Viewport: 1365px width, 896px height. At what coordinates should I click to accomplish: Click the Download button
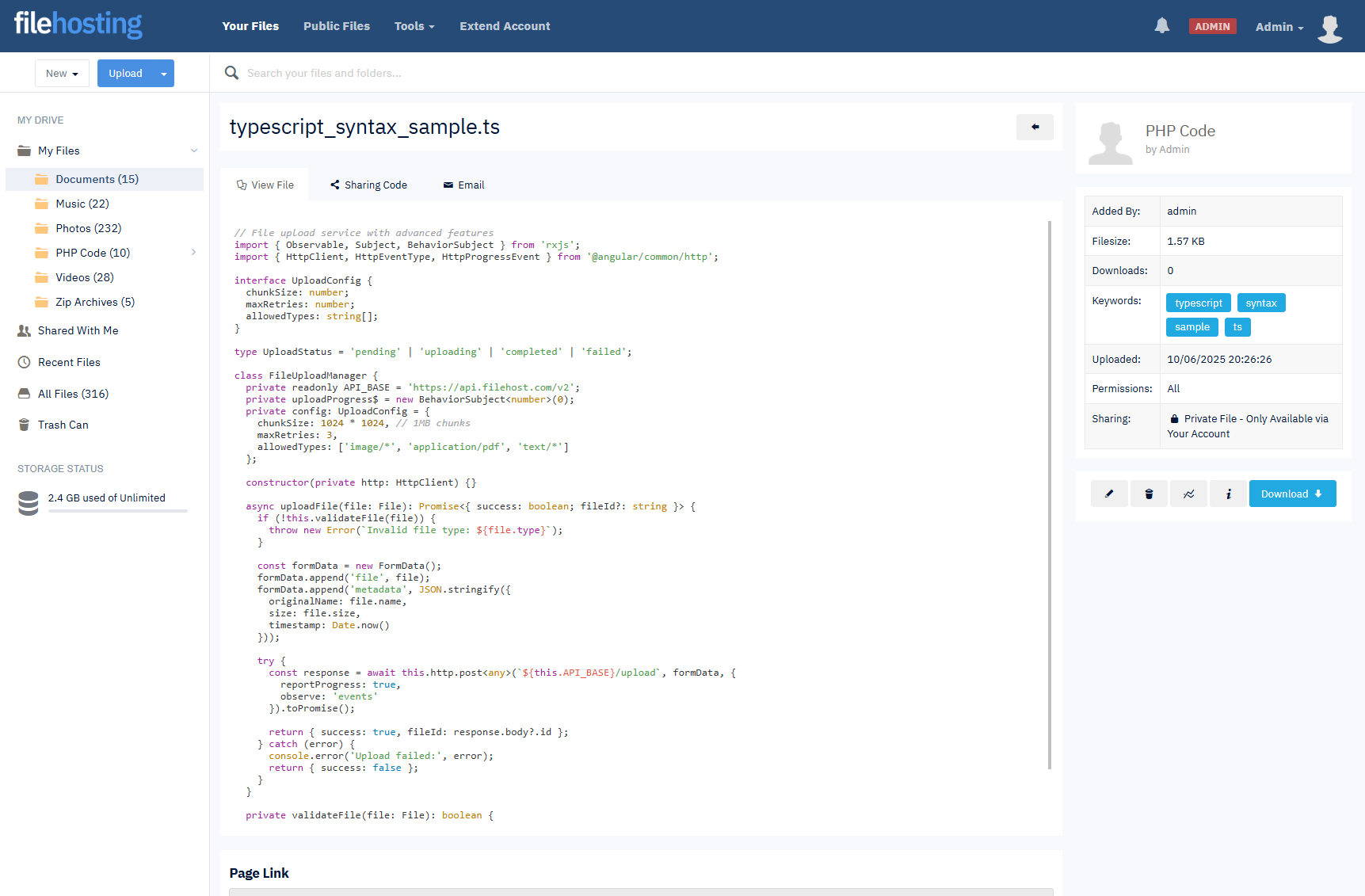1291,494
